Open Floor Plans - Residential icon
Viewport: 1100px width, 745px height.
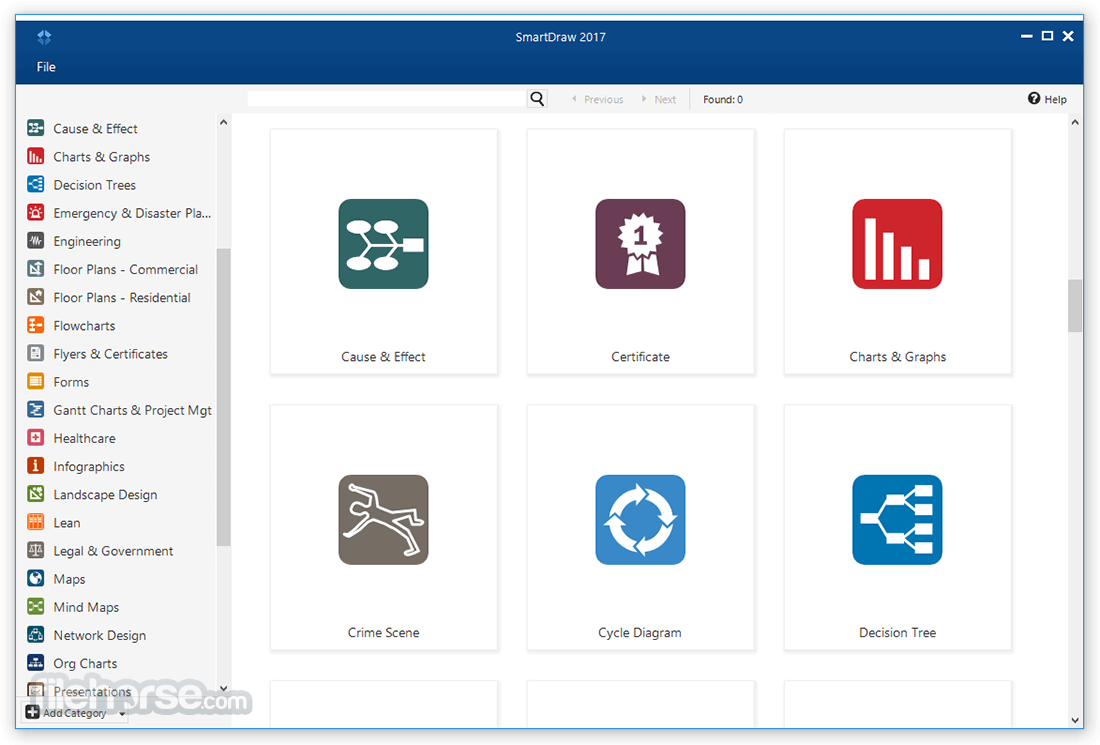coord(36,296)
